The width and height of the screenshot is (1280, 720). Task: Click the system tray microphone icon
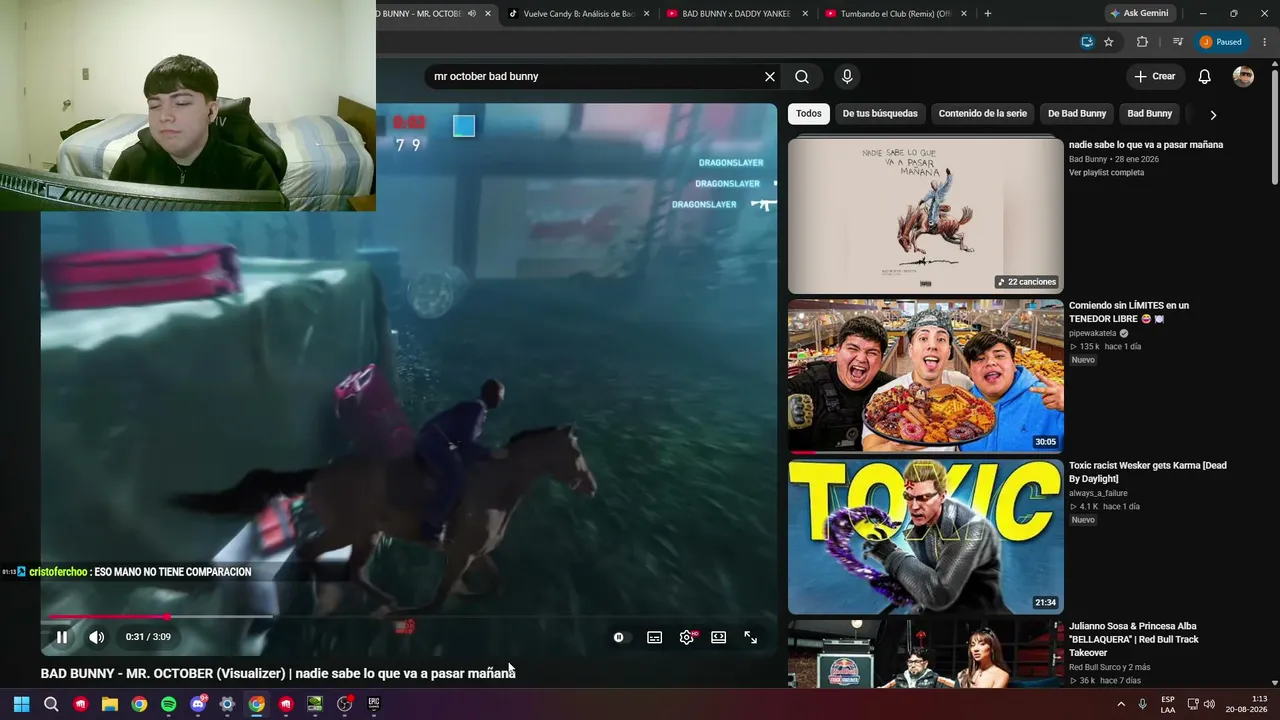click(1142, 704)
